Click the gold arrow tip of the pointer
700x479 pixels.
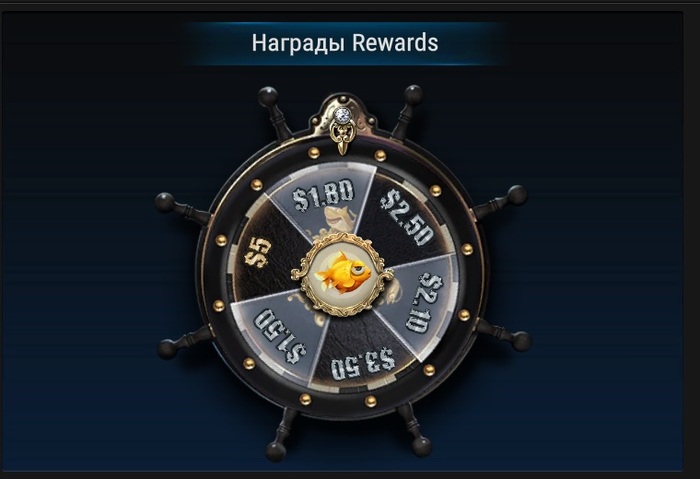[x=342, y=148]
